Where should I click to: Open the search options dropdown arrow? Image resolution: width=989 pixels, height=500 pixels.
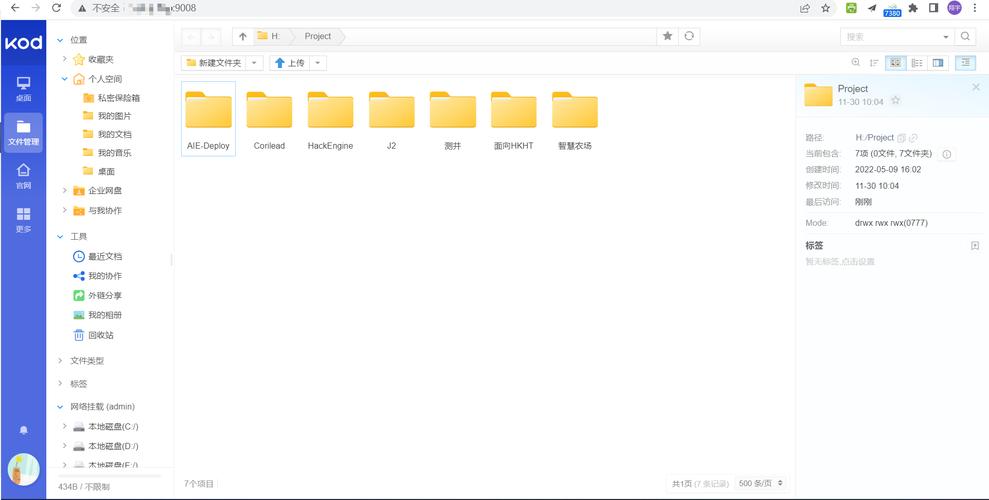coord(945,37)
